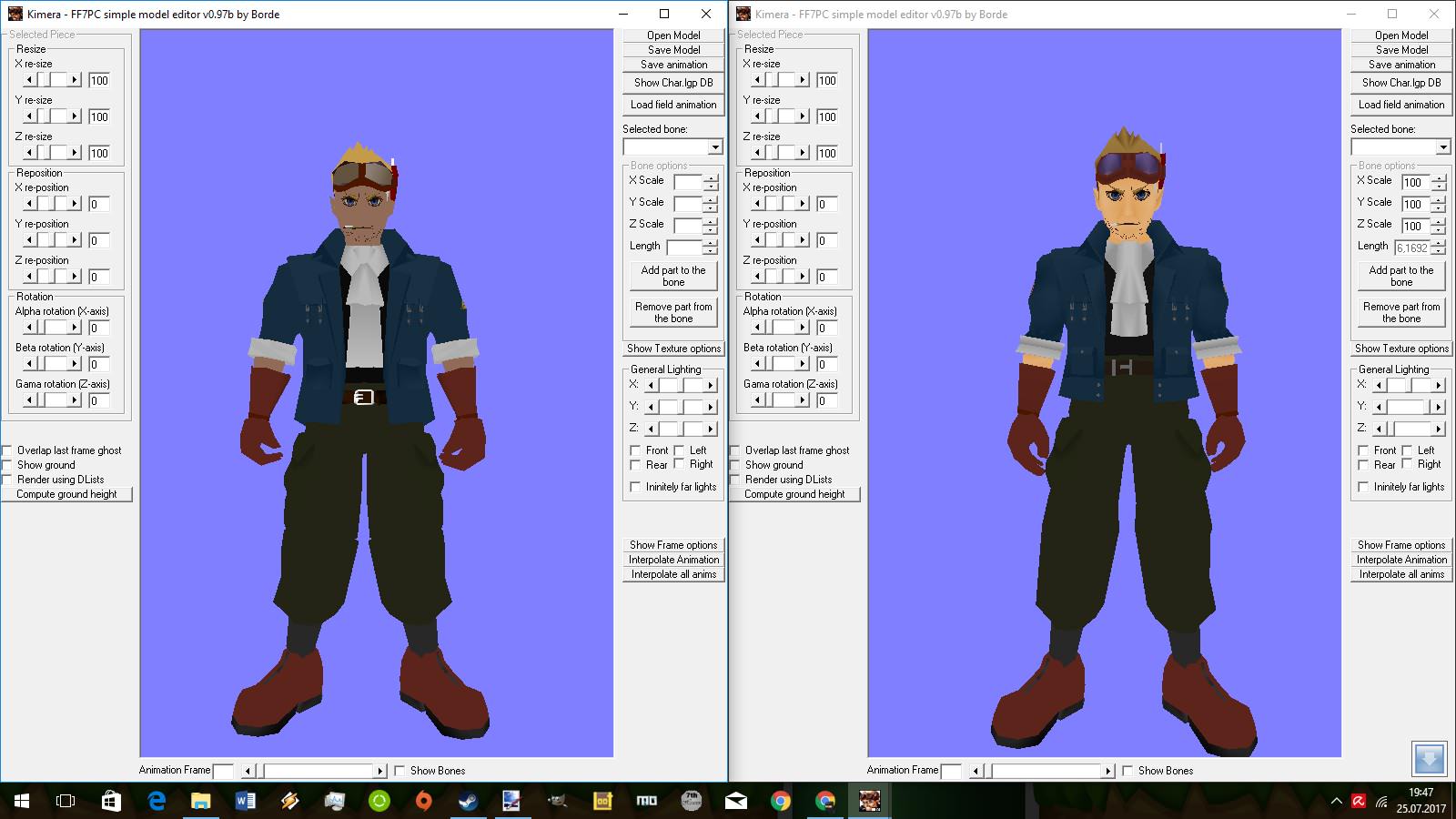Open Task View from the taskbar
Viewport: 1456px width, 819px height.
tap(66, 801)
